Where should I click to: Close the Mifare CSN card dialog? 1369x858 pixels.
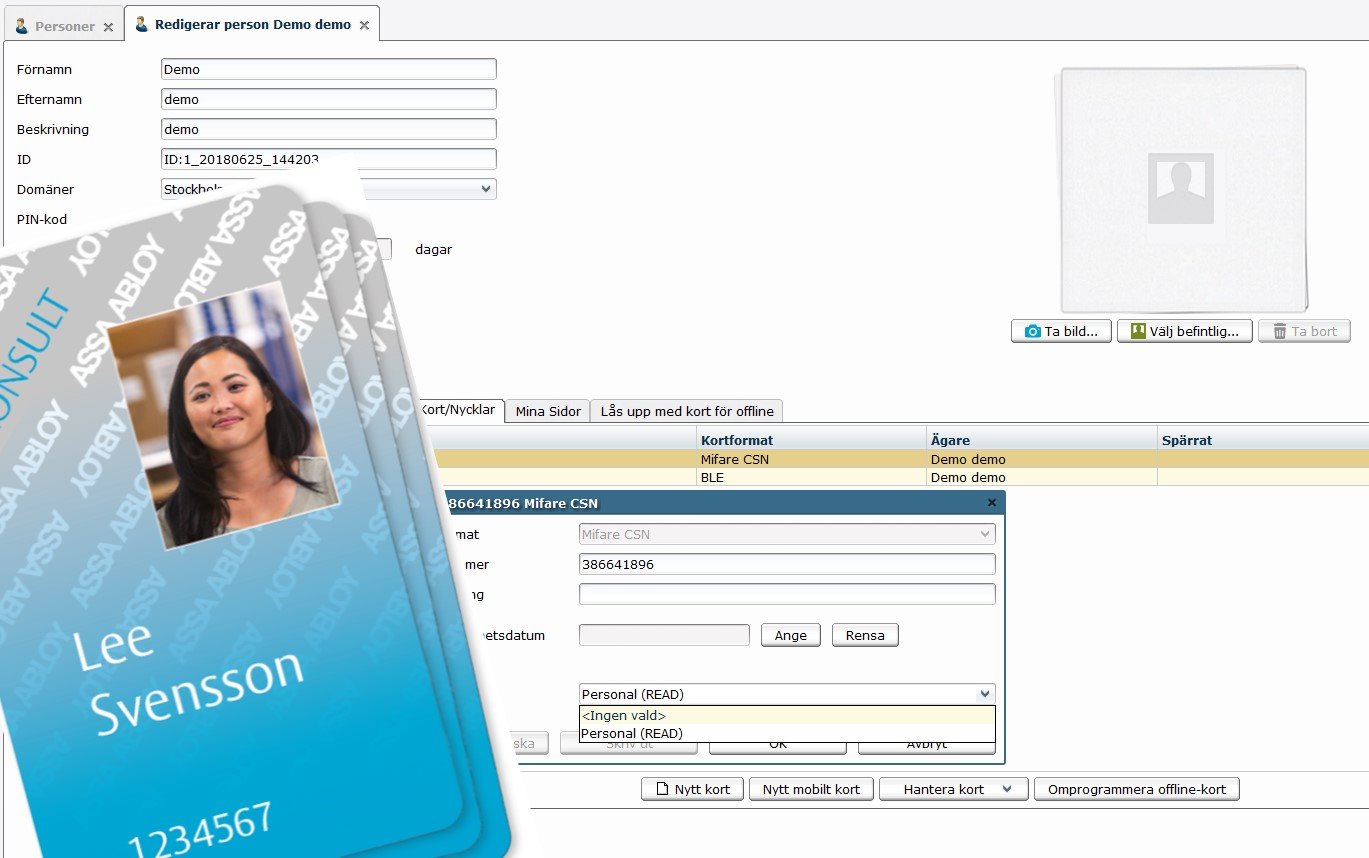(991, 503)
